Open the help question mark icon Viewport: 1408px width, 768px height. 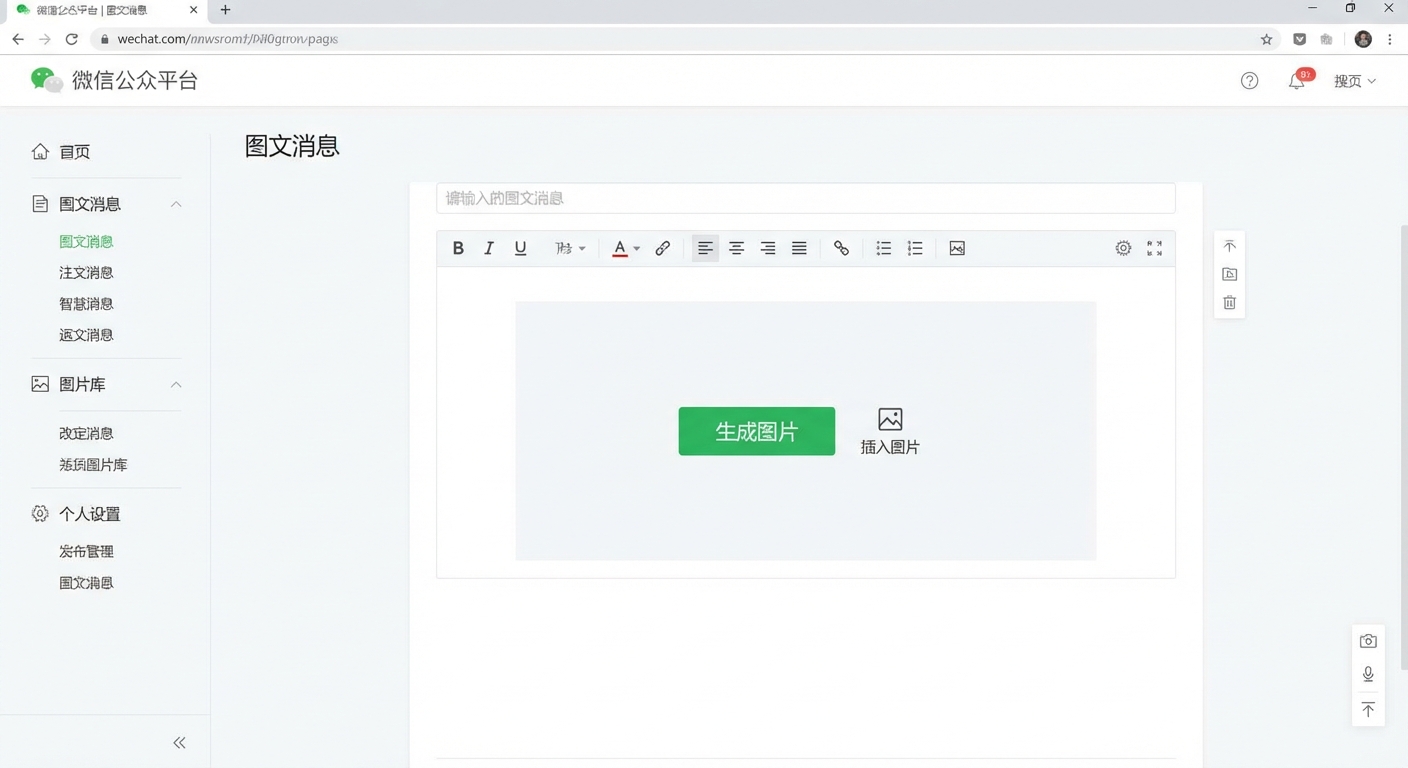[1249, 81]
